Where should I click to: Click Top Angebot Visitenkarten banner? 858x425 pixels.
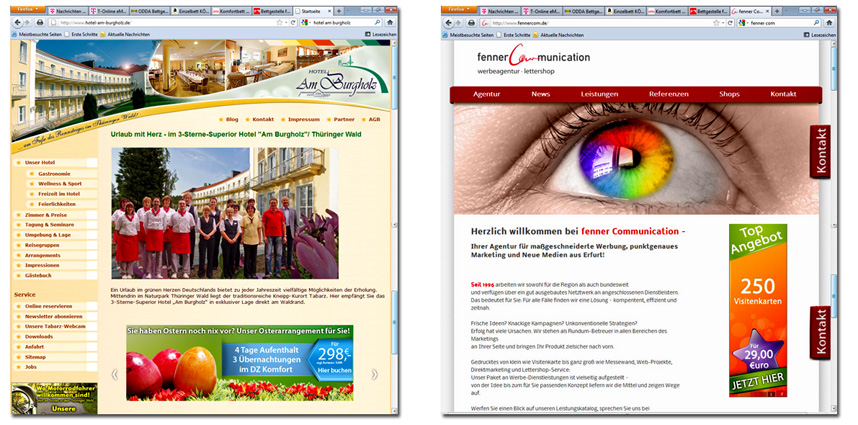pyautogui.click(x=758, y=310)
